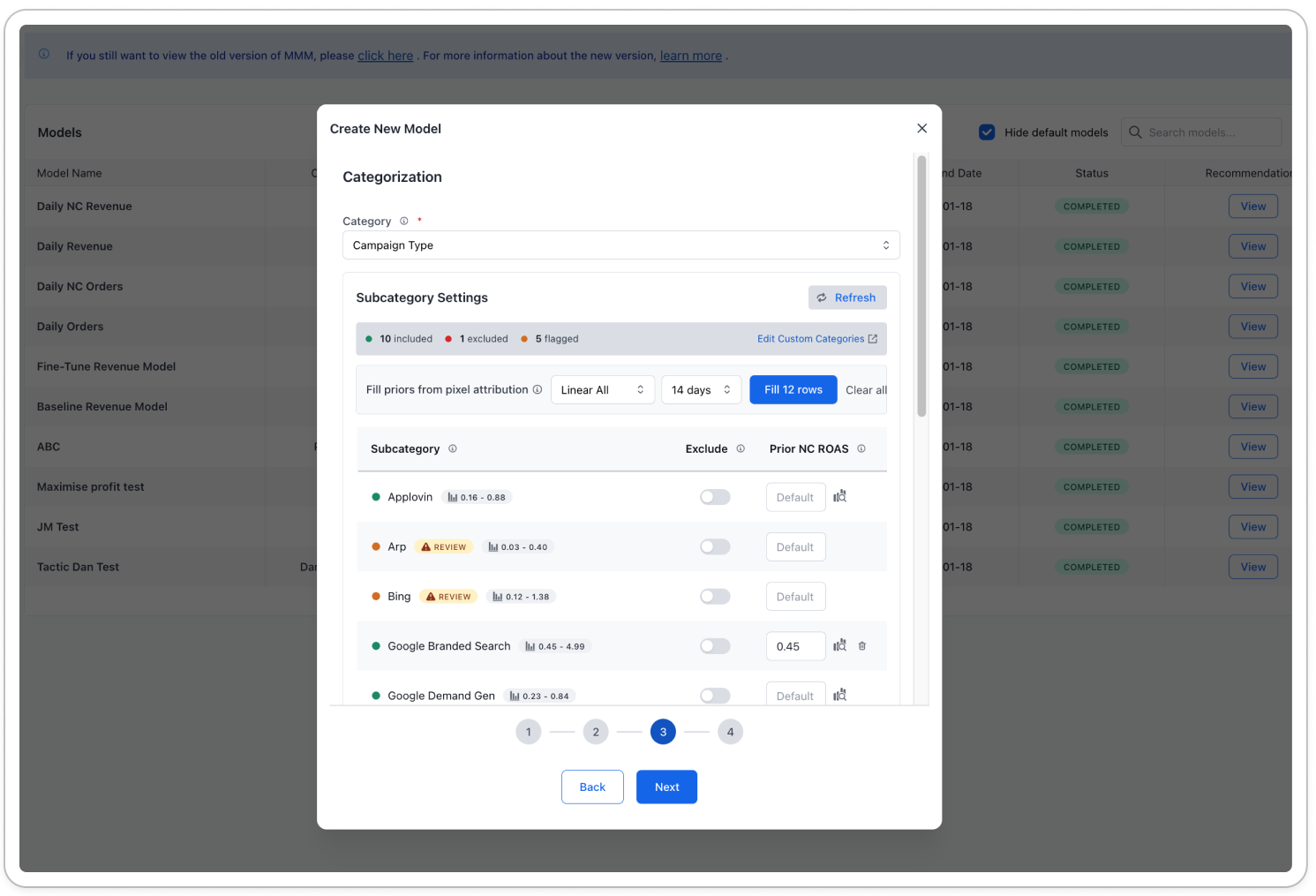Click the Refresh button in Subcategory Settings

pos(846,297)
